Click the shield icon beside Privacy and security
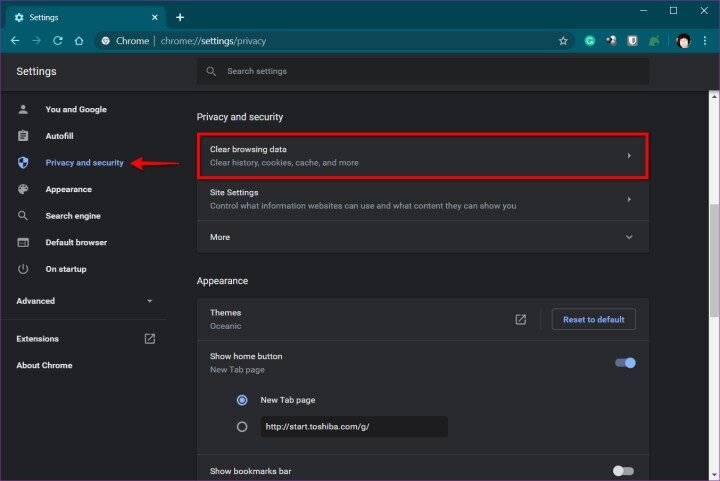This screenshot has height=481, width=720. [23, 162]
